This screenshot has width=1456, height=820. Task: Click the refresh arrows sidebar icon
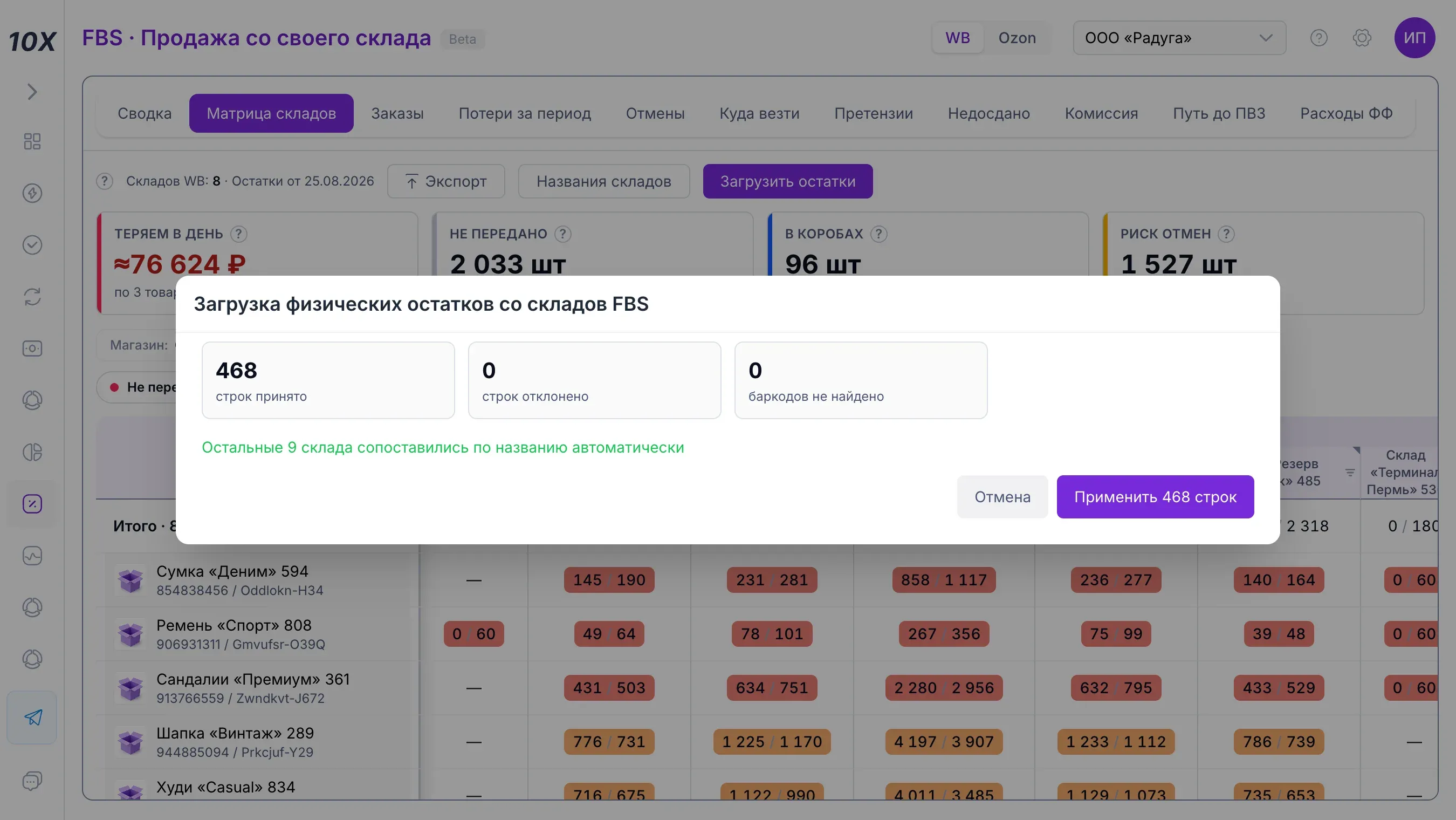tap(32, 297)
